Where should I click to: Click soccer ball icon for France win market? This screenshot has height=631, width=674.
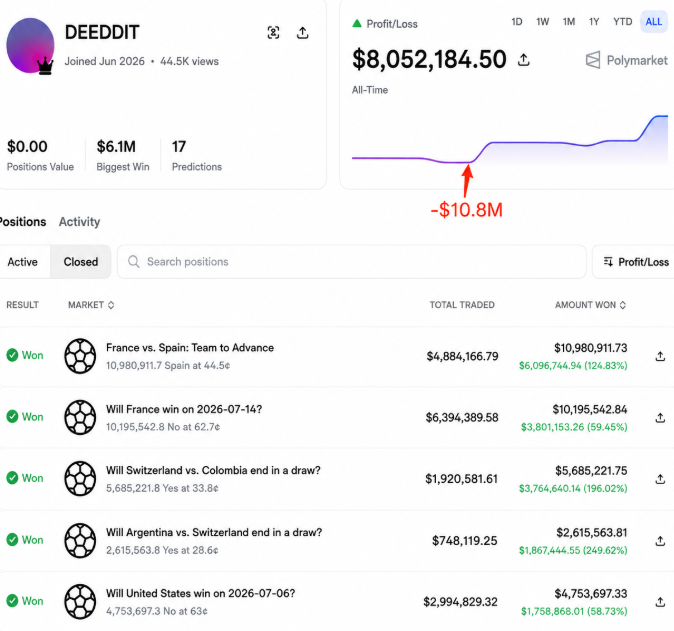[80, 417]
